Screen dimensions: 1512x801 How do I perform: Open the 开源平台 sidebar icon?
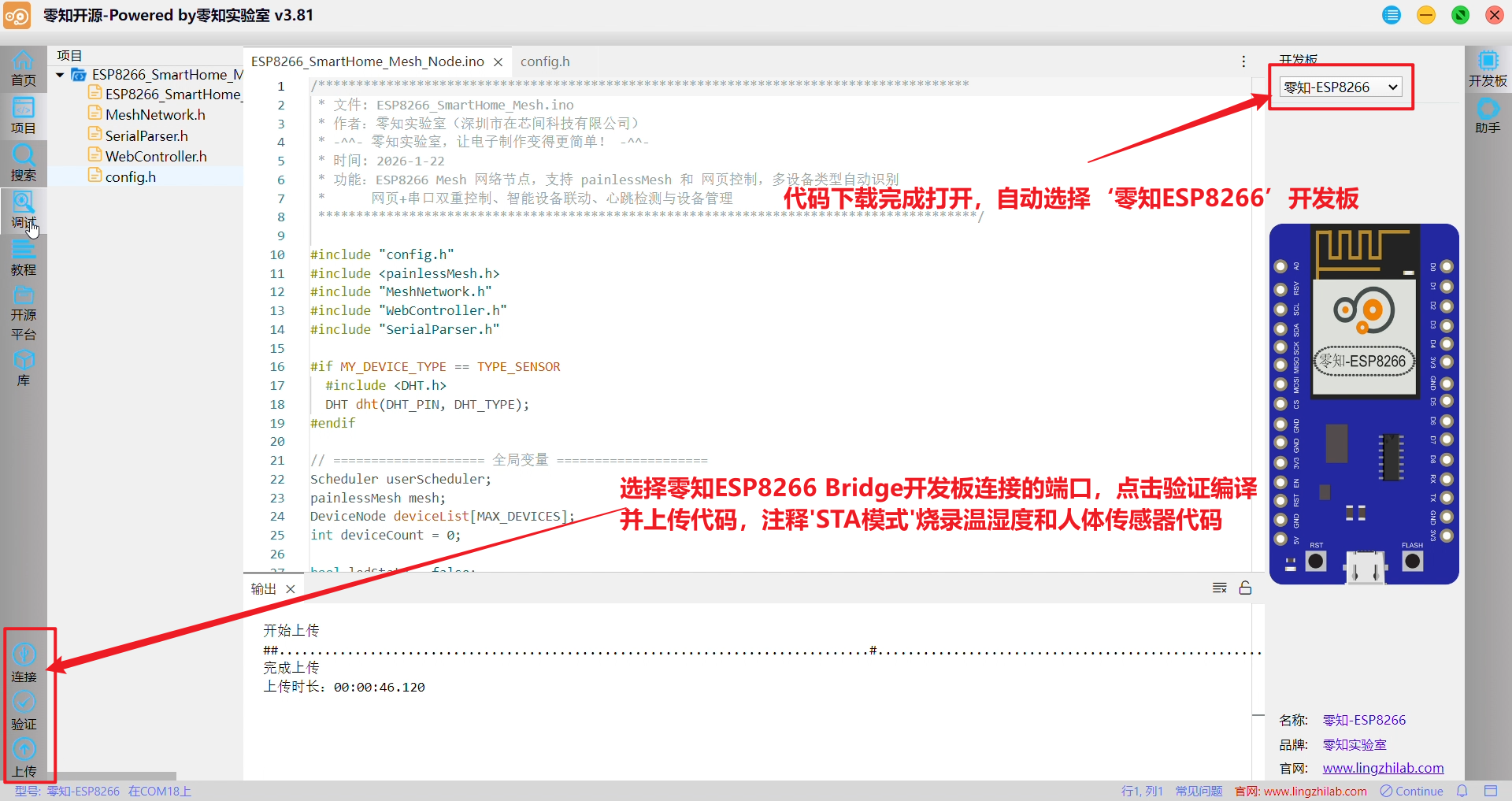click(23, 313)
